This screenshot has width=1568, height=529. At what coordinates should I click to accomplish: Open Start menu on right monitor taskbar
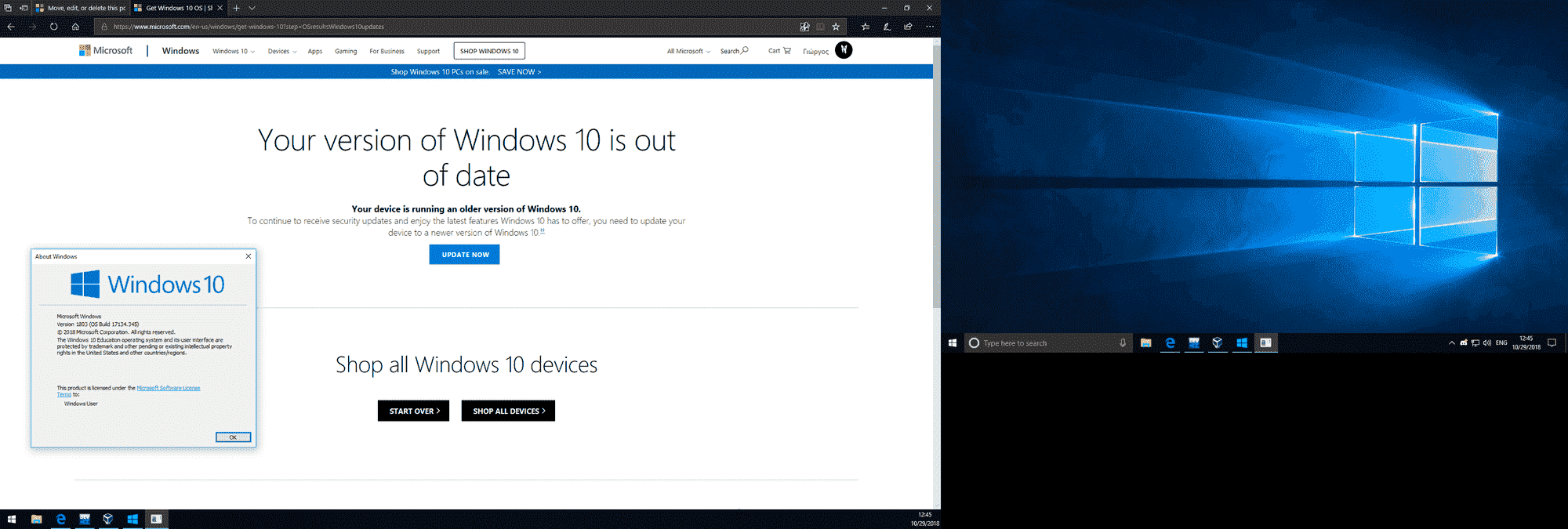pos(953,343)
